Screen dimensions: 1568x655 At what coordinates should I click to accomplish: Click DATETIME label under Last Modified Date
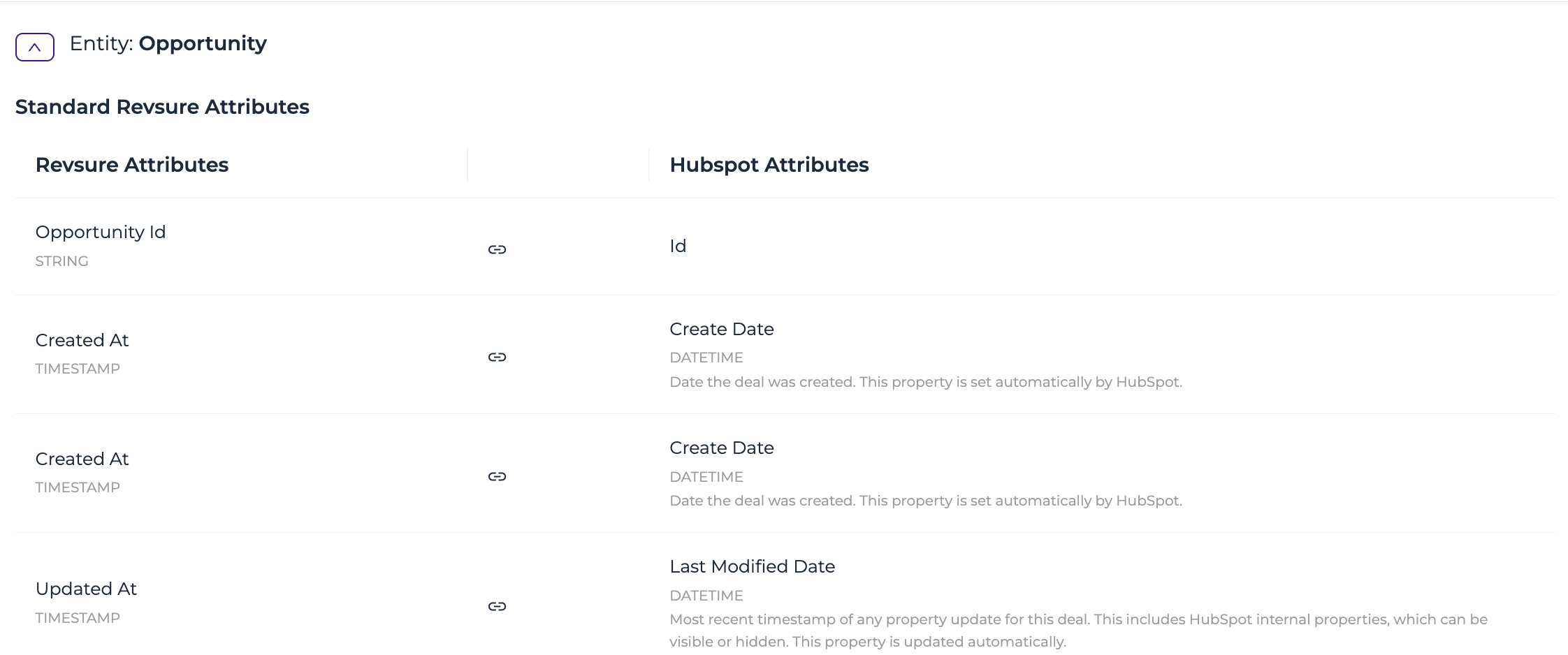pos(706,596)
